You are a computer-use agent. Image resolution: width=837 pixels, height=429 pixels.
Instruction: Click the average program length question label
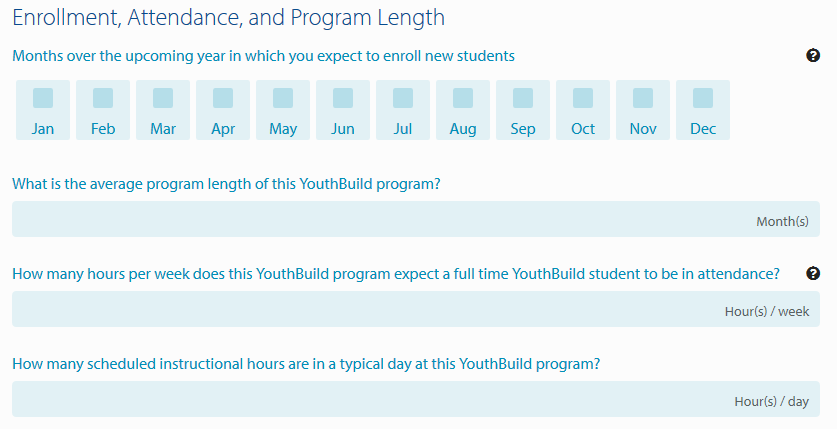coord(227,184)
